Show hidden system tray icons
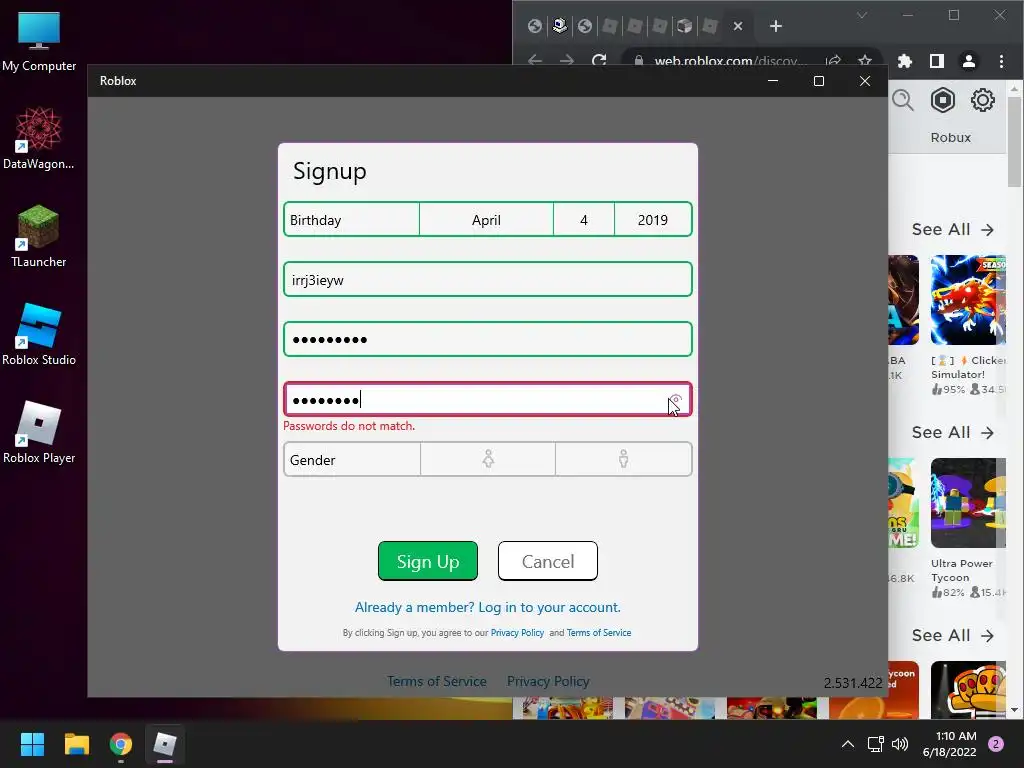Viewport: 1024px width, 768px height. coord(848,744)
